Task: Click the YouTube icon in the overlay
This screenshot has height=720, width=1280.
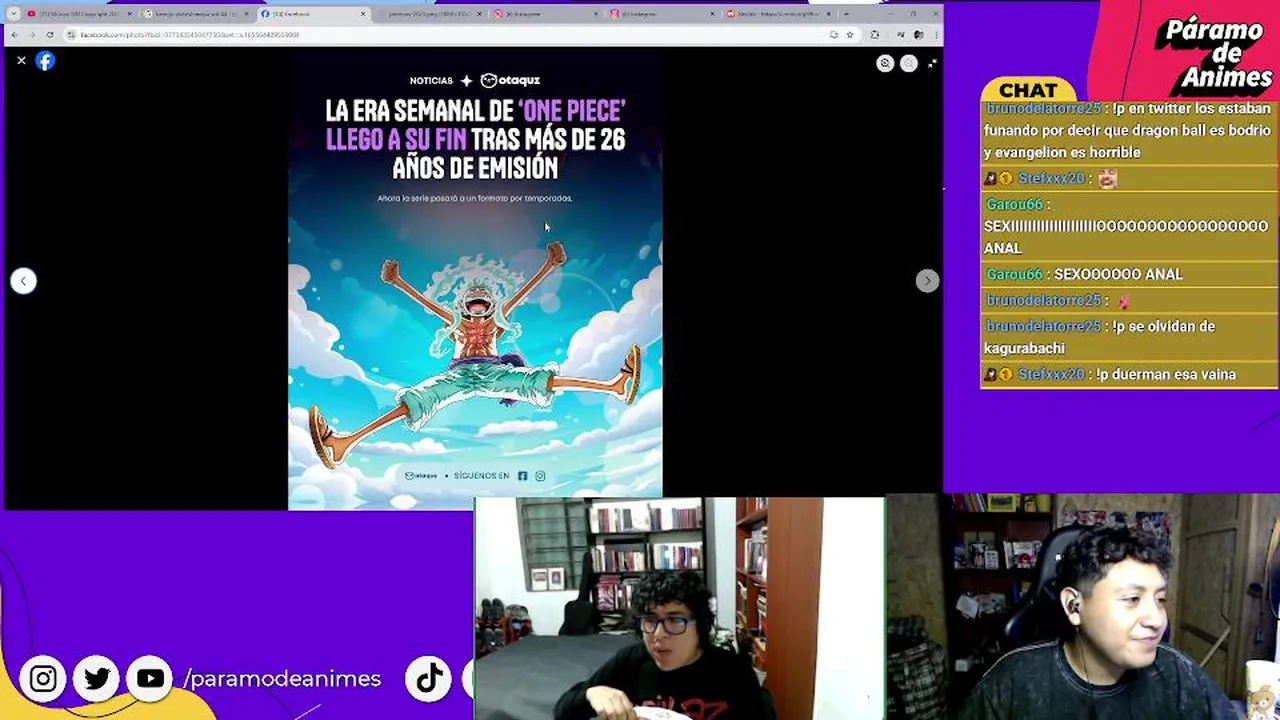Action: 150,679
